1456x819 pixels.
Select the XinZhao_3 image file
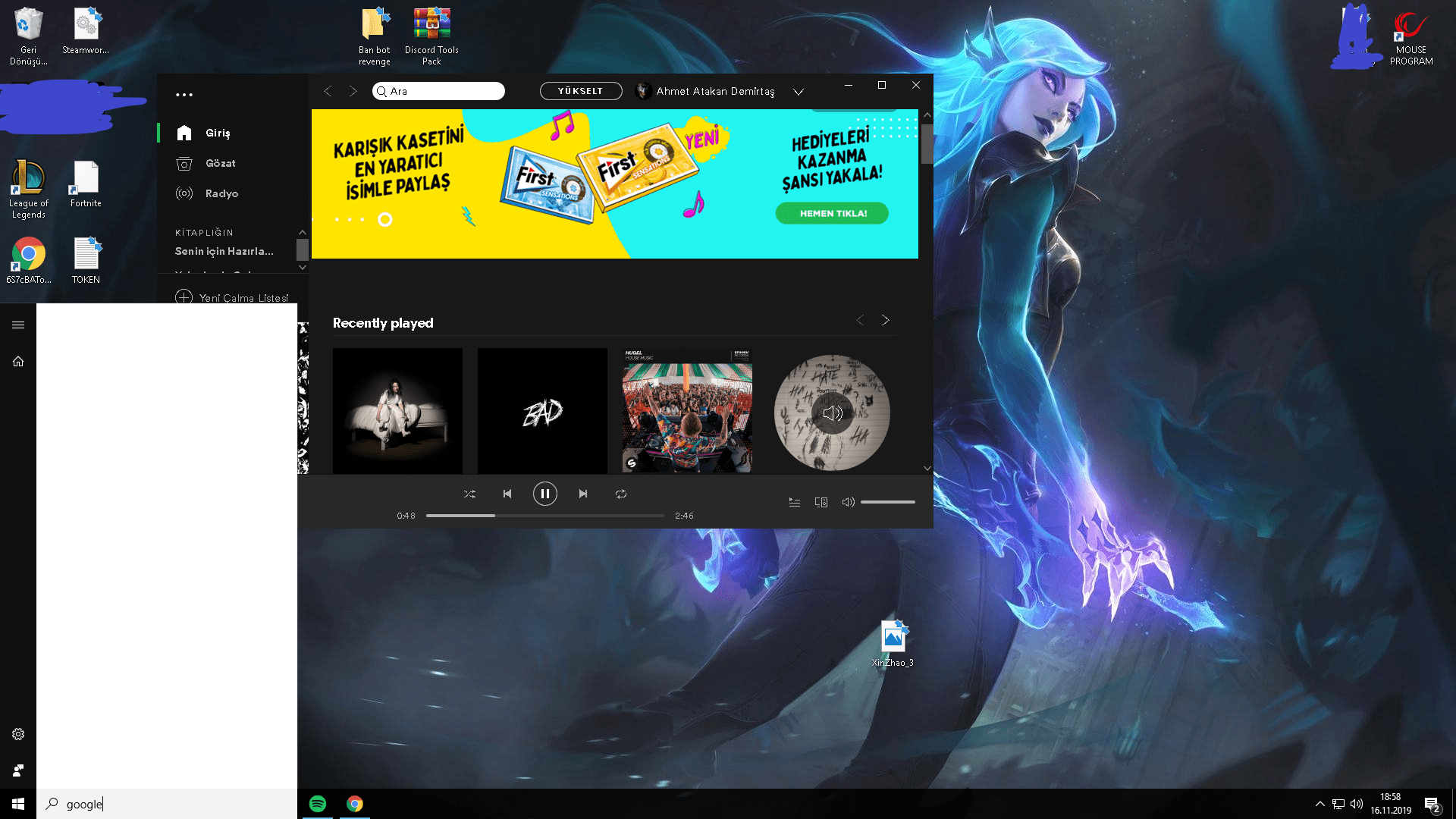coord(893,643)
